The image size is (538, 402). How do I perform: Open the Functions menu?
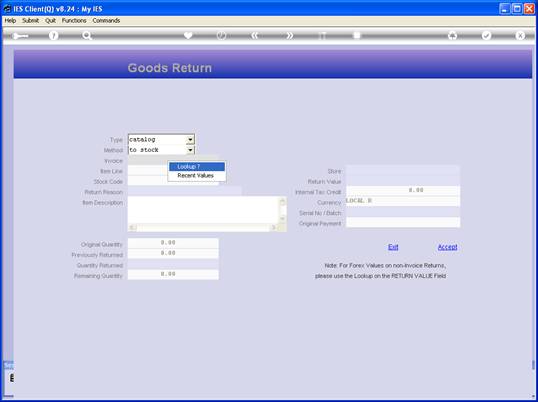click(74, 21)
